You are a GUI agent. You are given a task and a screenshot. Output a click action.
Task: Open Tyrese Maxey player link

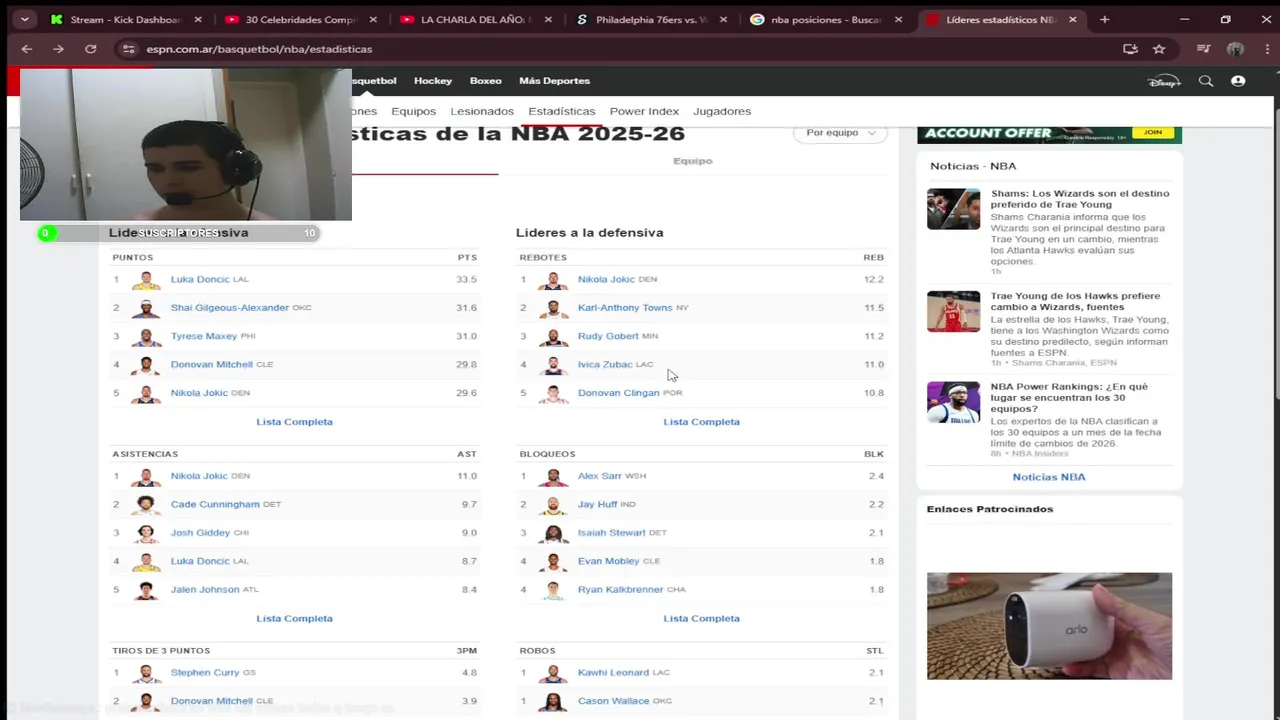tap(204, 336)
